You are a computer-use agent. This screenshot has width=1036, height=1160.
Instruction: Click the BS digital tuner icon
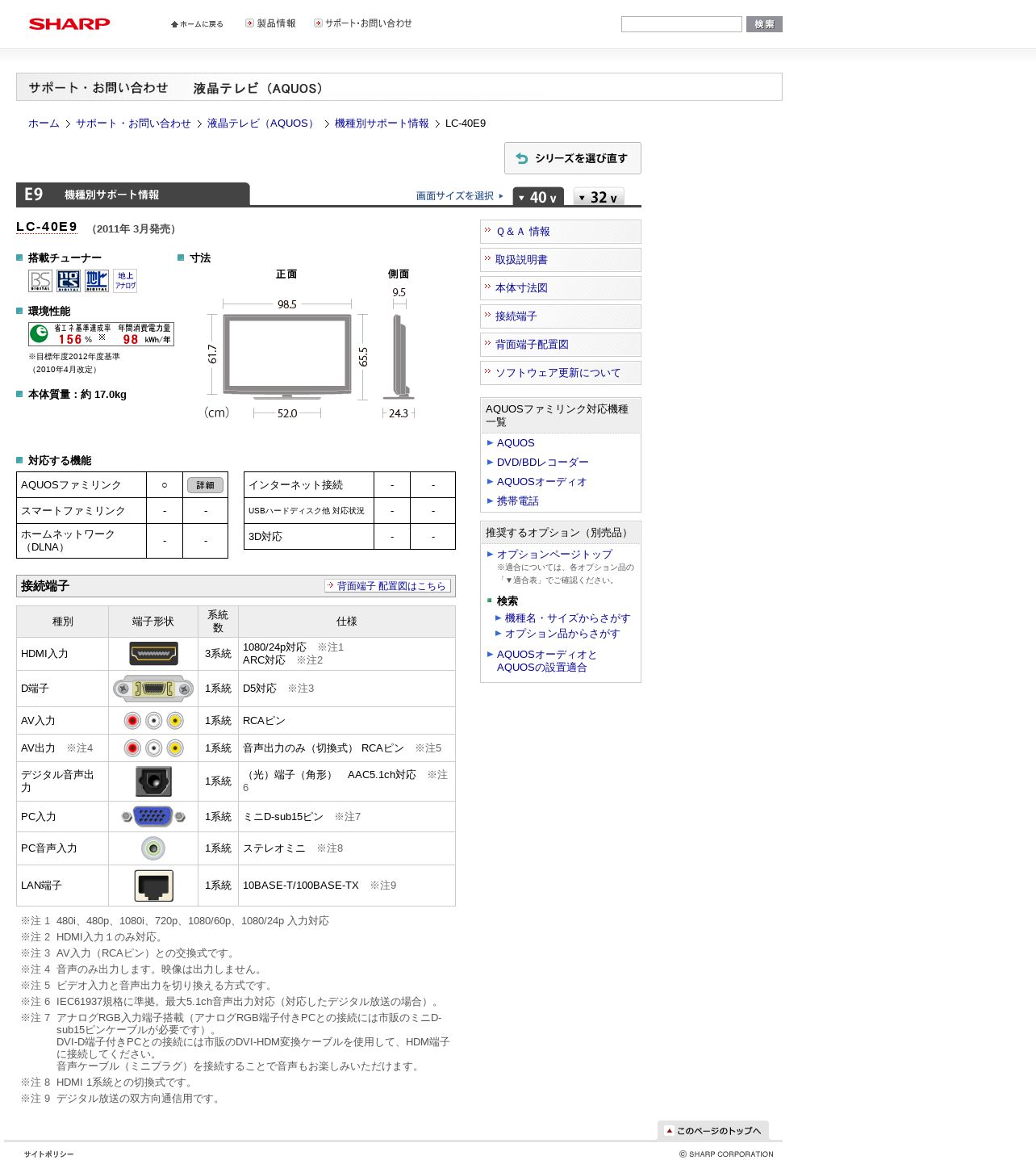coord(40,280)
